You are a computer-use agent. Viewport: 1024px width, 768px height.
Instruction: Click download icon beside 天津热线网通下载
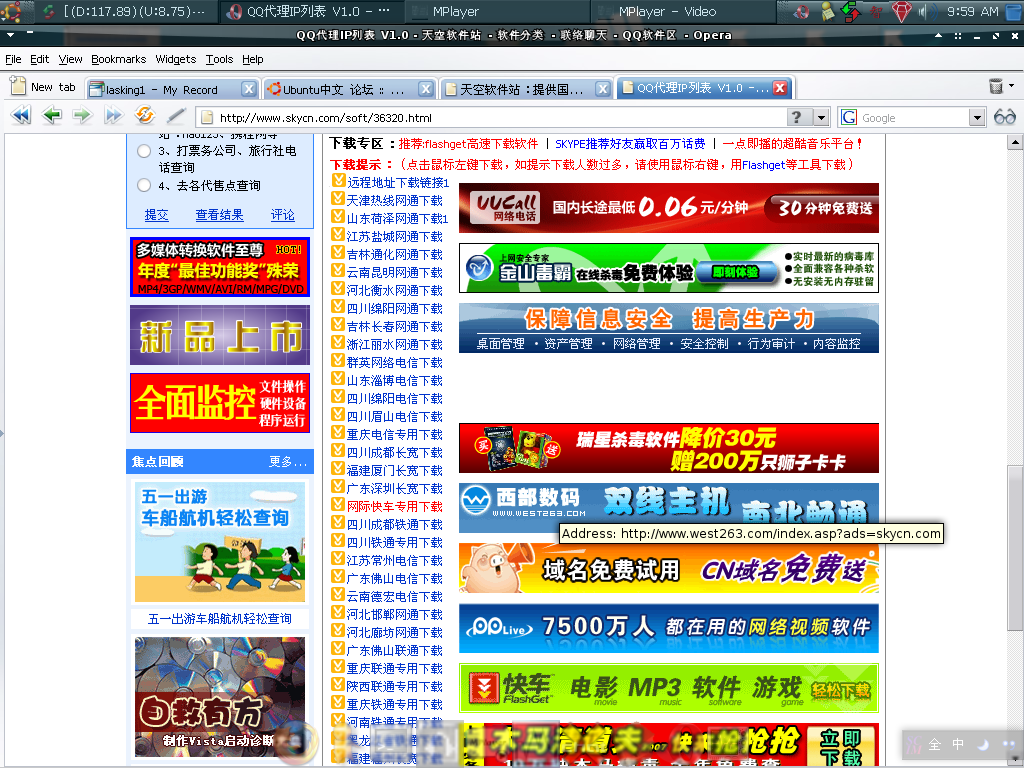(338, 199)
